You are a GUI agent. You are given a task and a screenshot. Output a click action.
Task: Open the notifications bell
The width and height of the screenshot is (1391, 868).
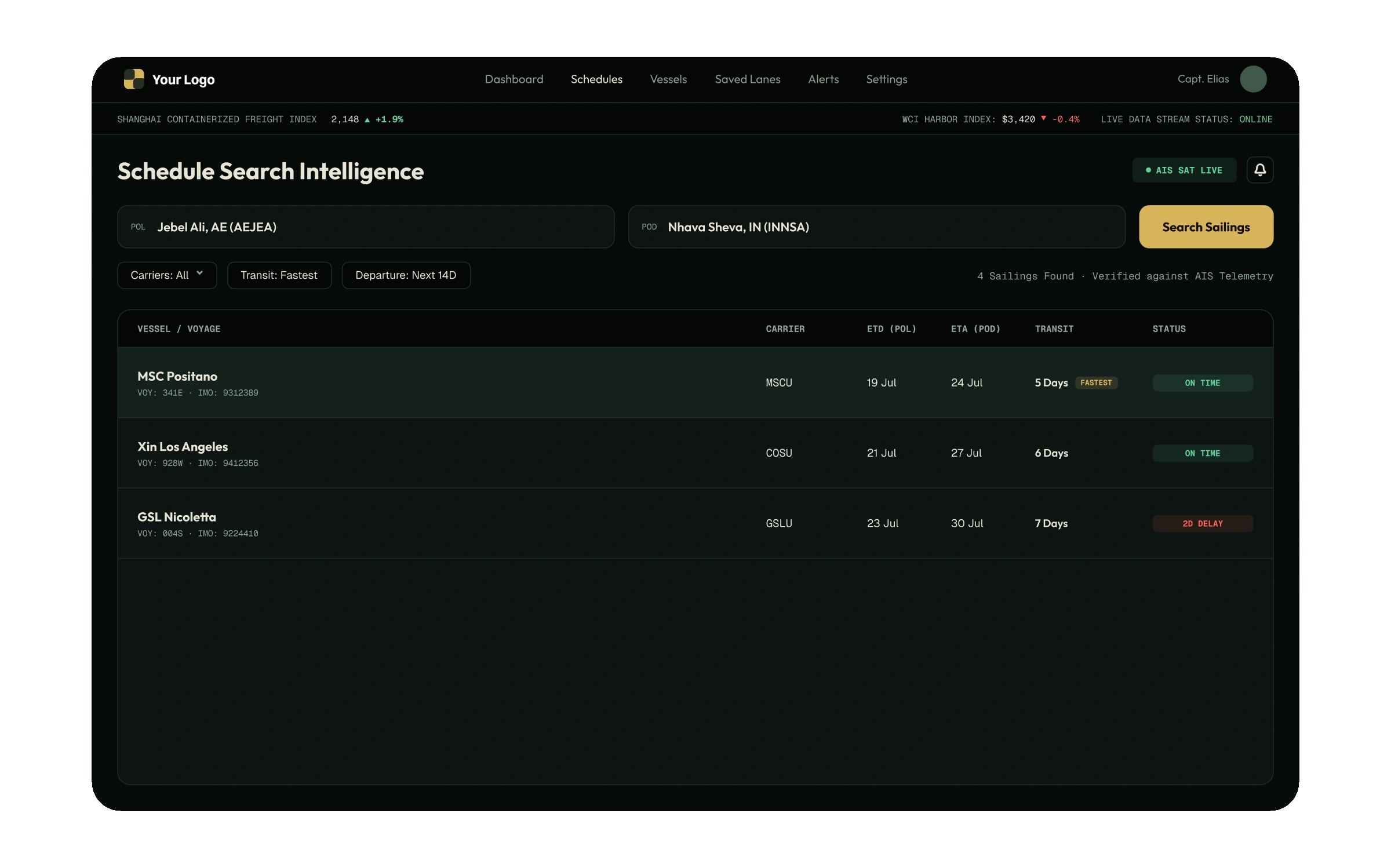coord(1260,170)
